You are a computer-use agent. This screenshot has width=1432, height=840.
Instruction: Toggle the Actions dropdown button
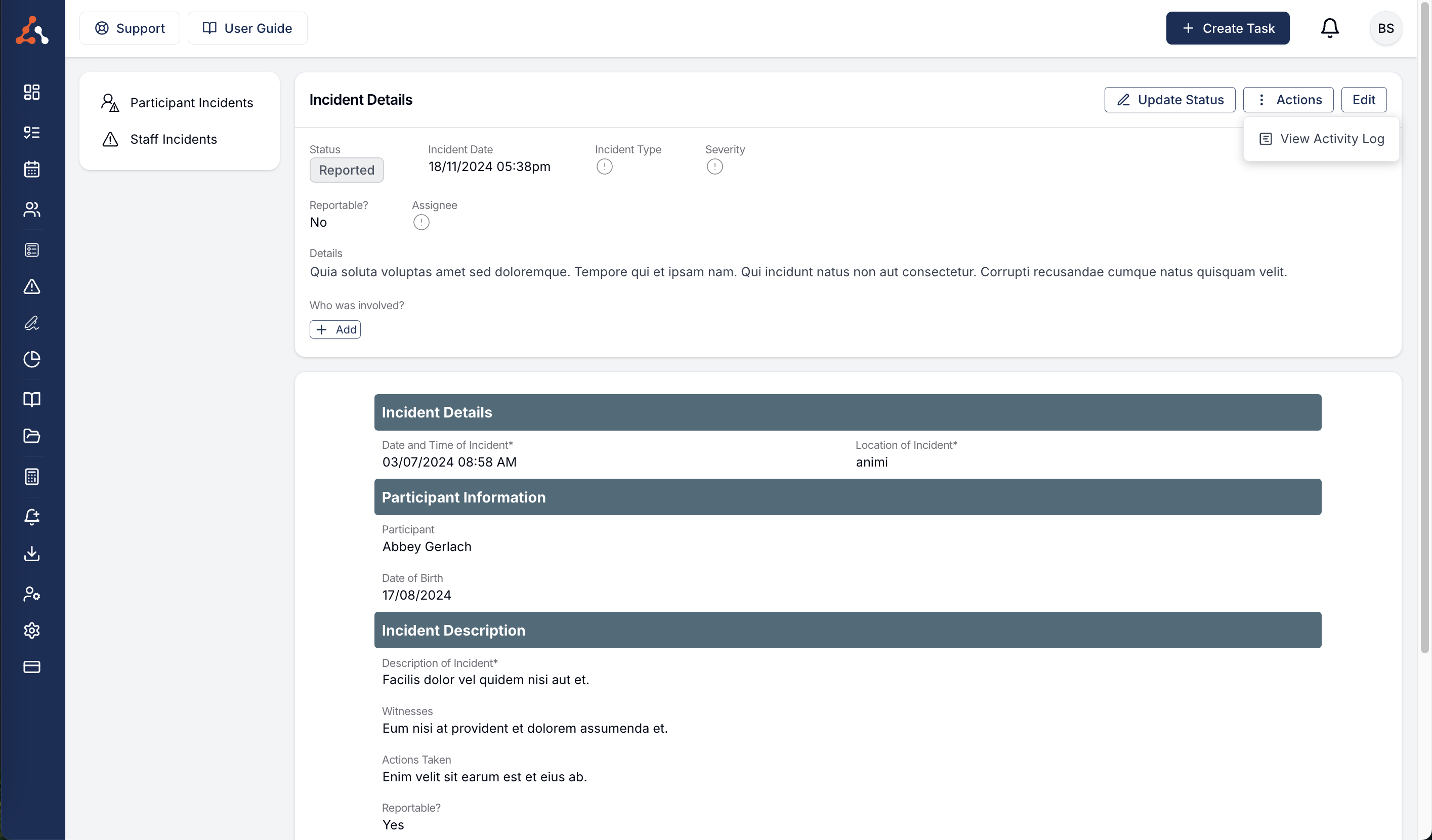[1288, 100]
